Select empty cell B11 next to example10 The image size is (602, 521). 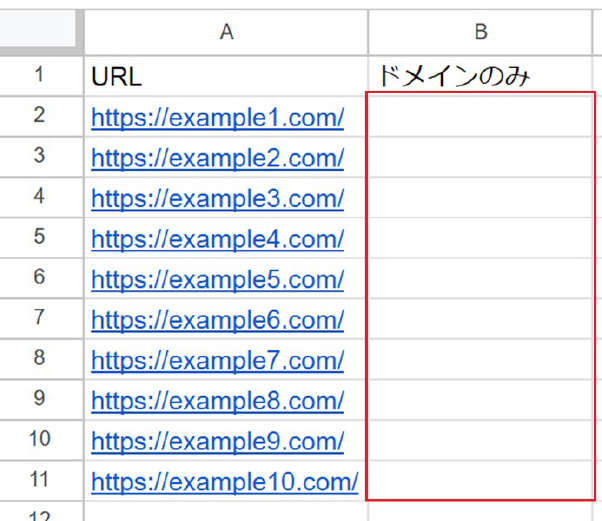480,481
